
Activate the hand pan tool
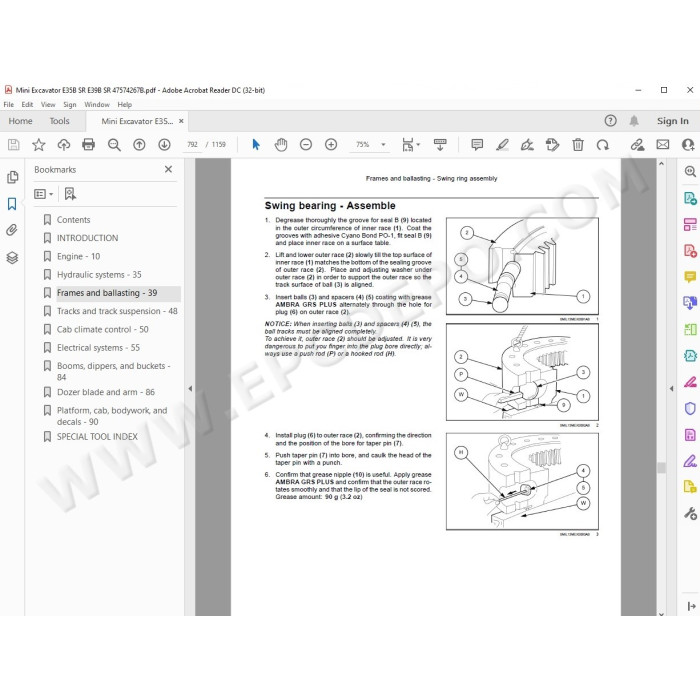click(x=281, y=145)
